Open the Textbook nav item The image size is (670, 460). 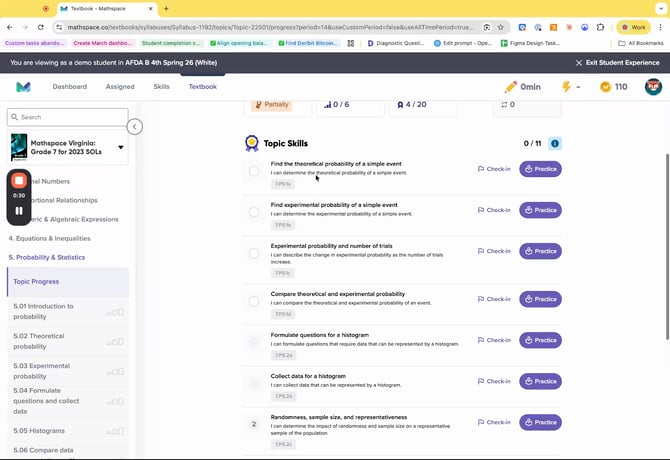203,87
